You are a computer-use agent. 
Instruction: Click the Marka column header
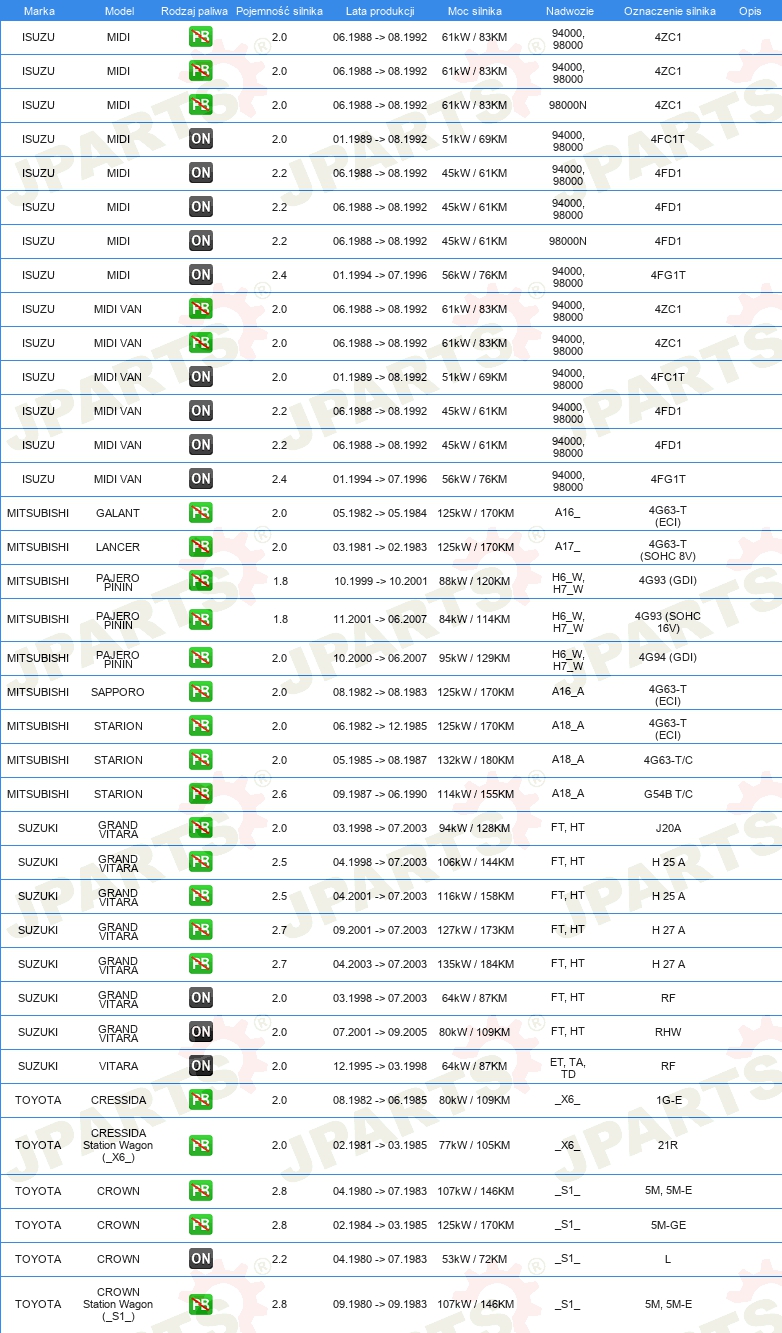[x=39, y=10]
